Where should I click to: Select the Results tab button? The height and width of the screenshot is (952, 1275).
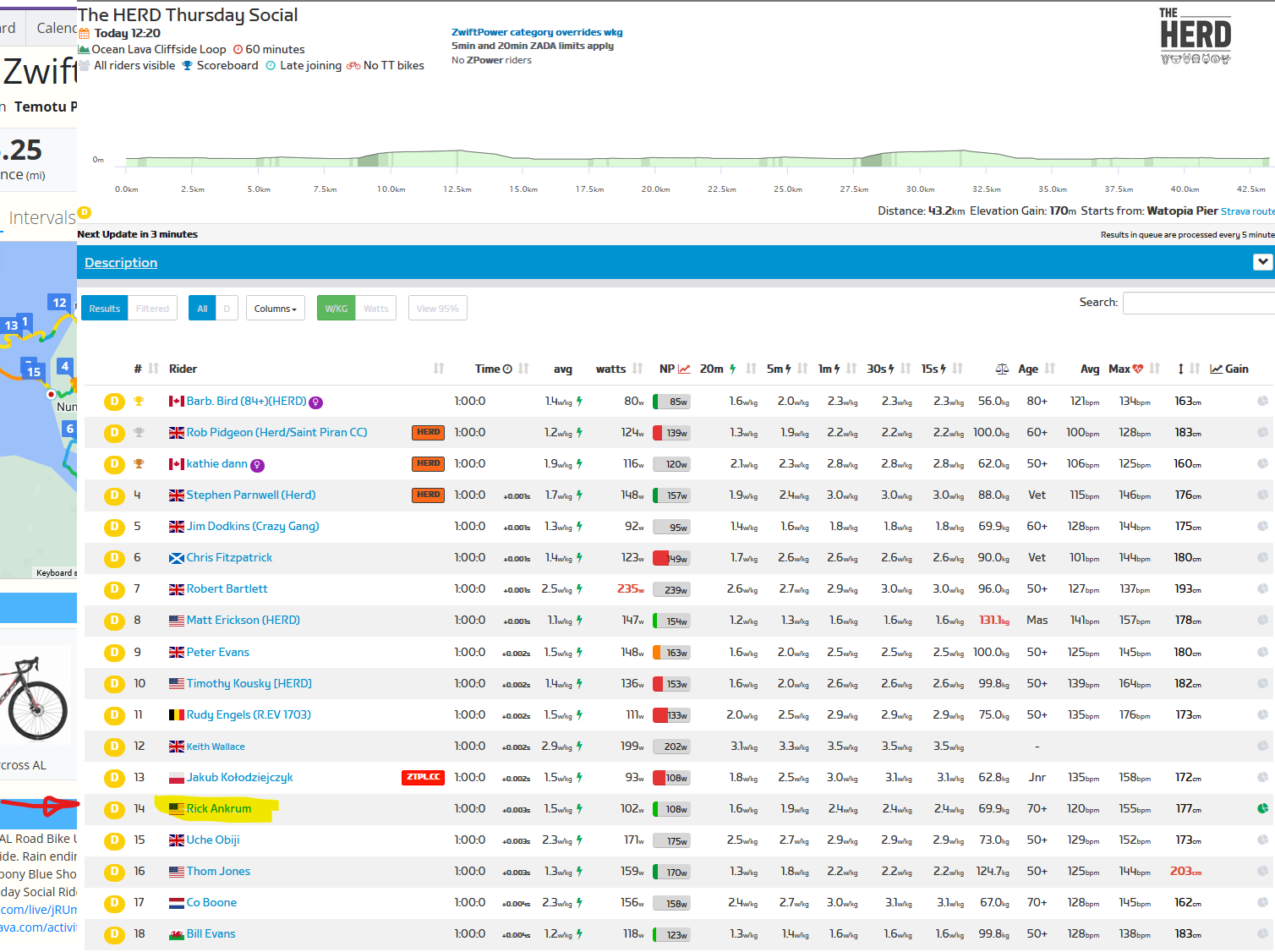(x=105, y=309)
